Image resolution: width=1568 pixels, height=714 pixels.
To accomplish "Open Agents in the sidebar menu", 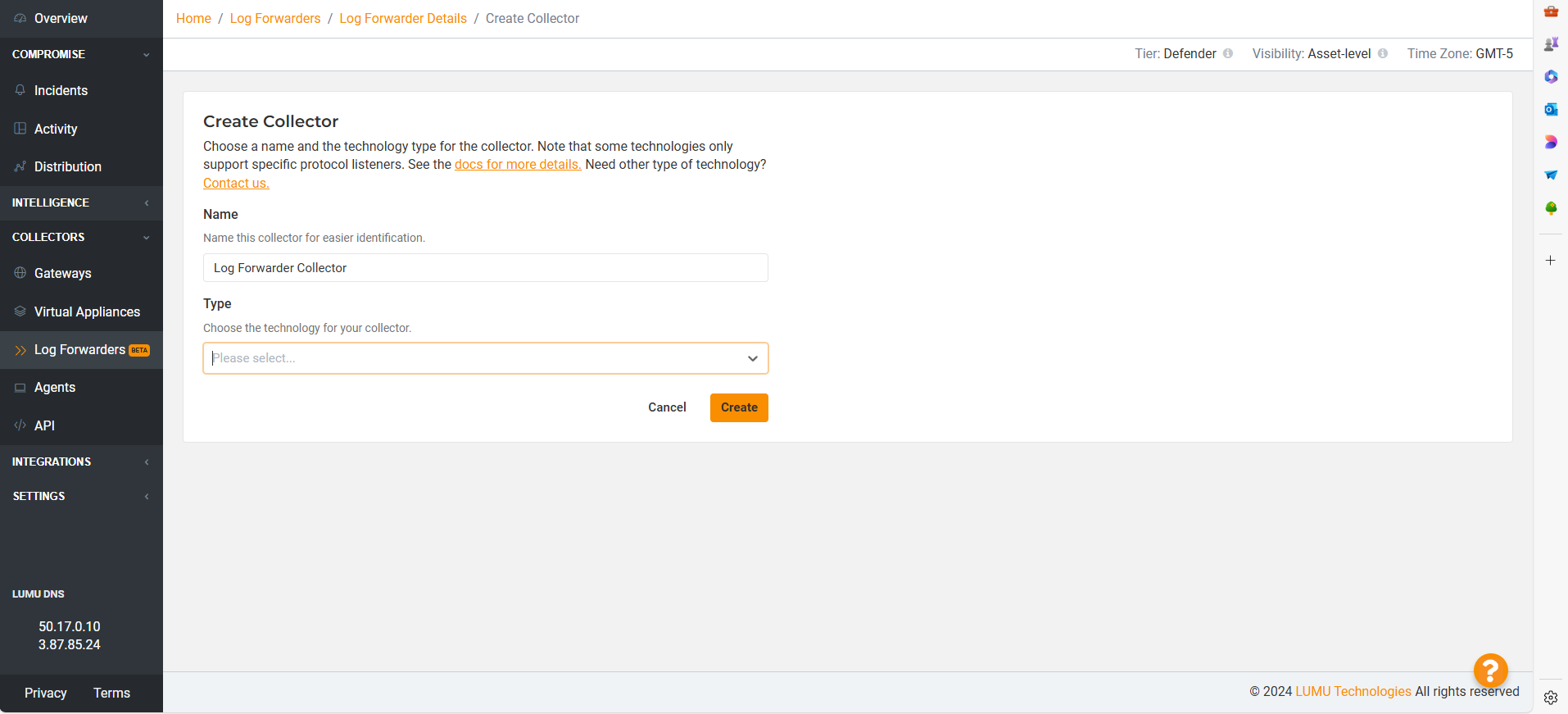I will click(x=55, y=388).
